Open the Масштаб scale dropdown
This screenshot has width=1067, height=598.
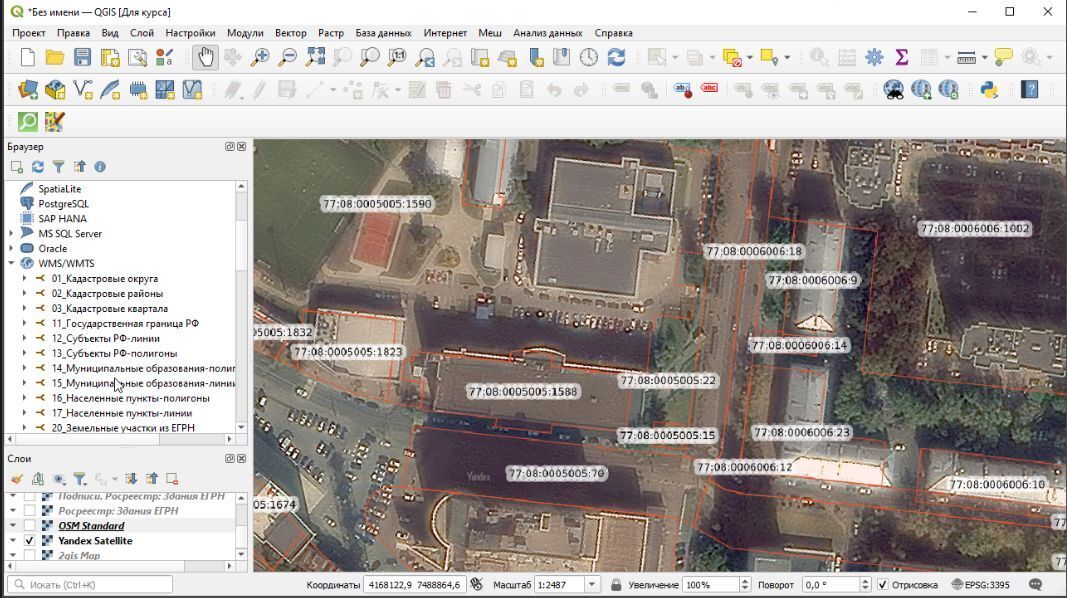point(592,585)
